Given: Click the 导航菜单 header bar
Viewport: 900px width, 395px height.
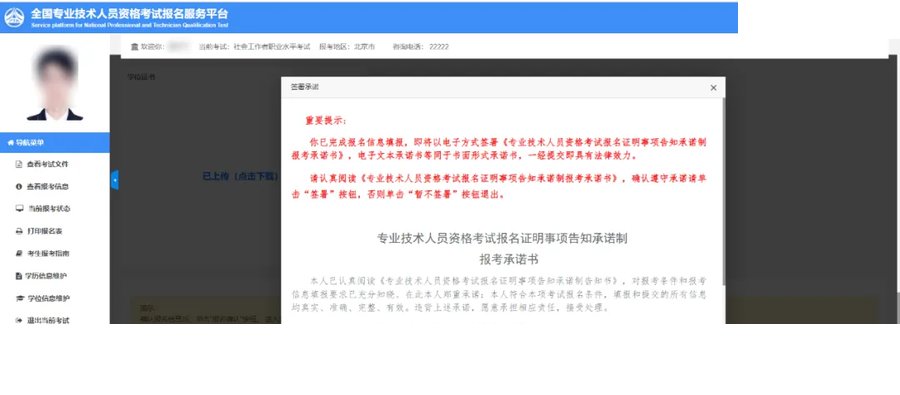Looking at the screenshot, I should 55,142.
